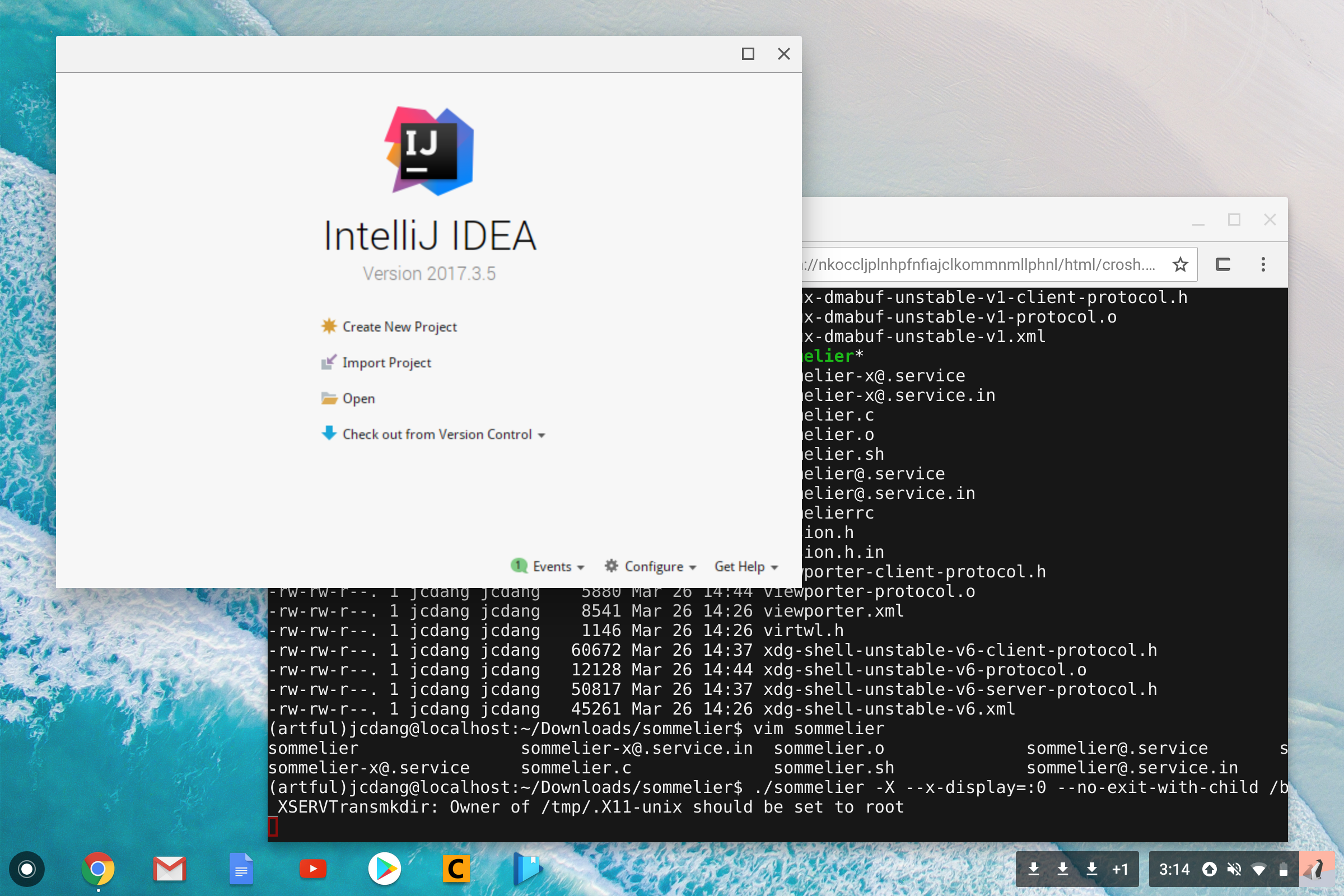This screenshot has height=896, width=1344.
Task: Maximize the crosh terminal window
Action: (x=1234, y=220)
